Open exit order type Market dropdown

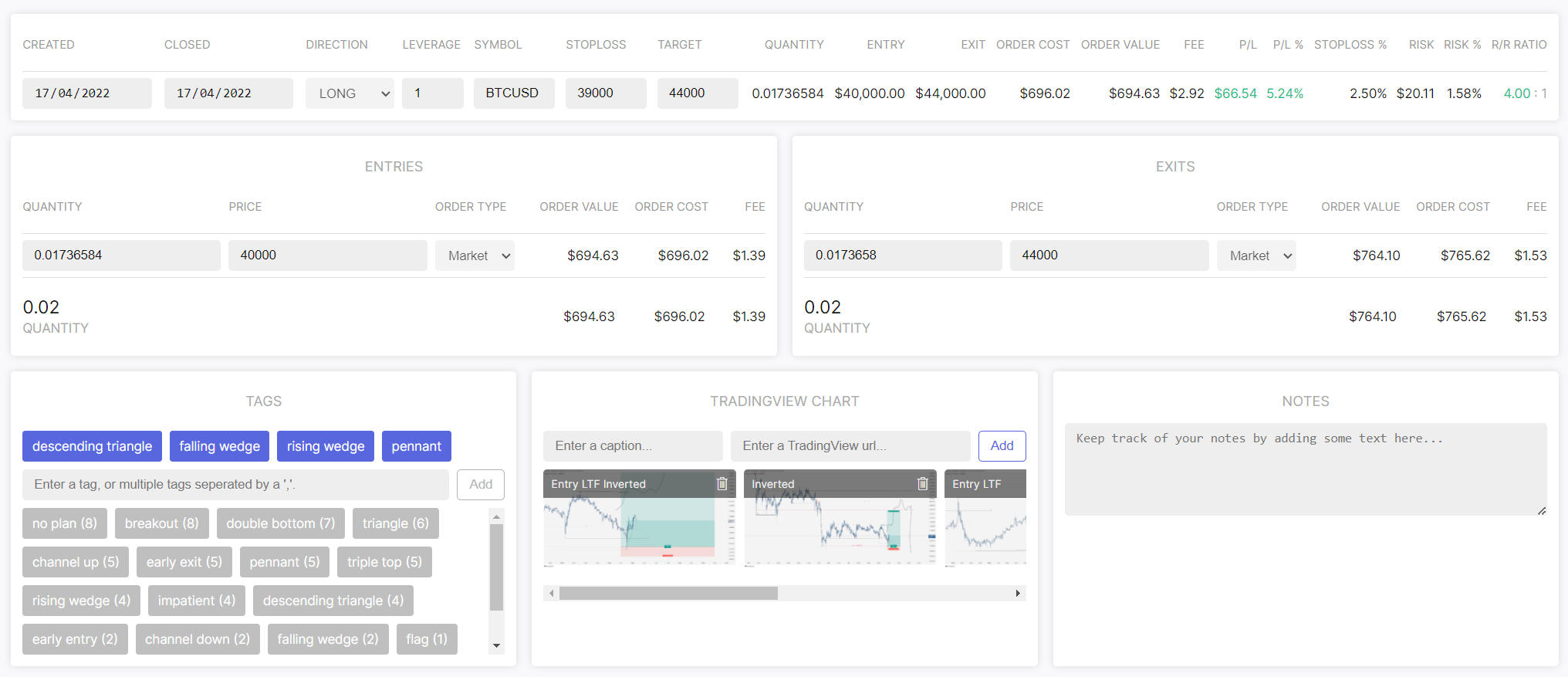pos(1256,256)
